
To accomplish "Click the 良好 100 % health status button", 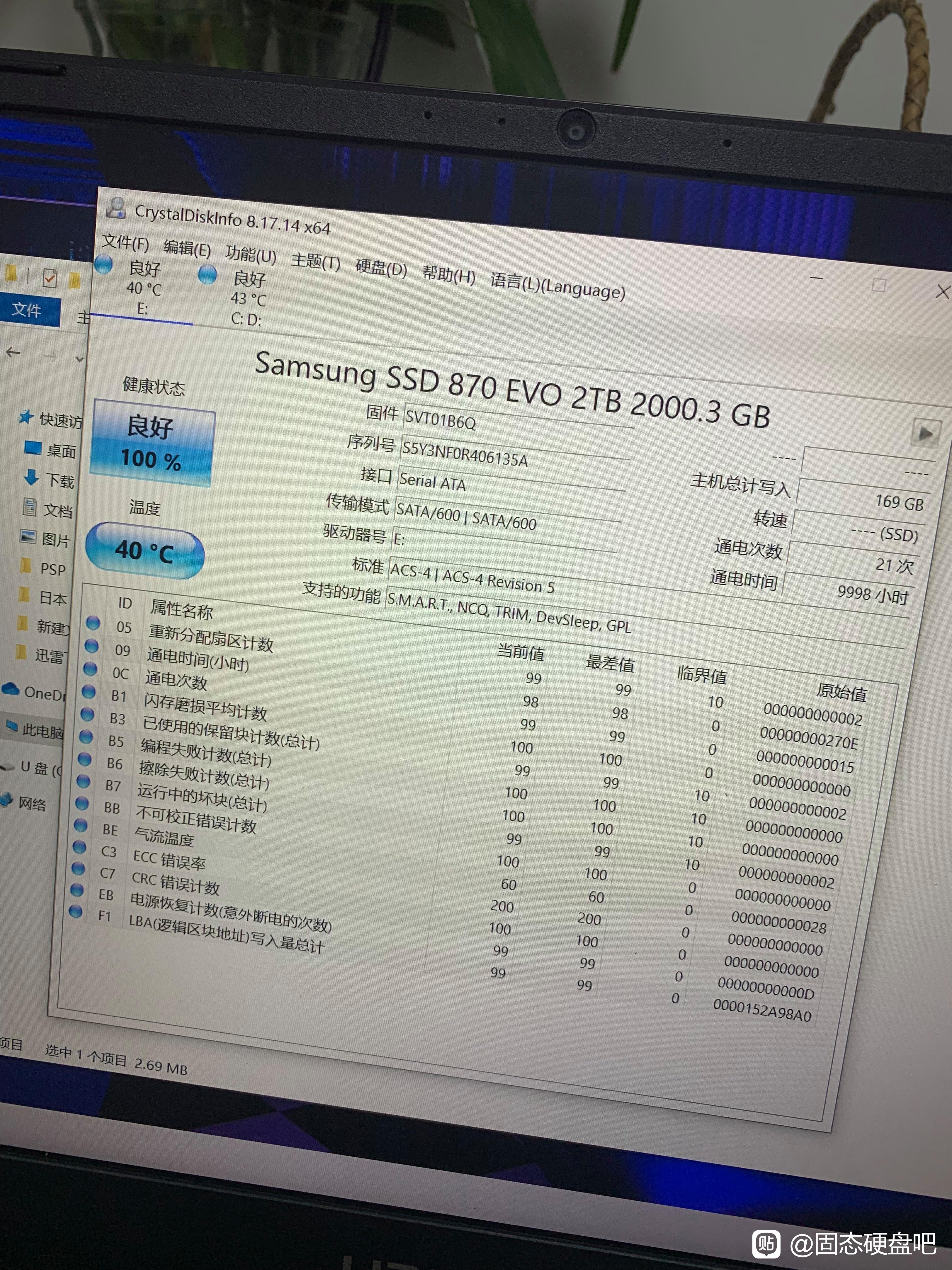I will pos(153,444).
